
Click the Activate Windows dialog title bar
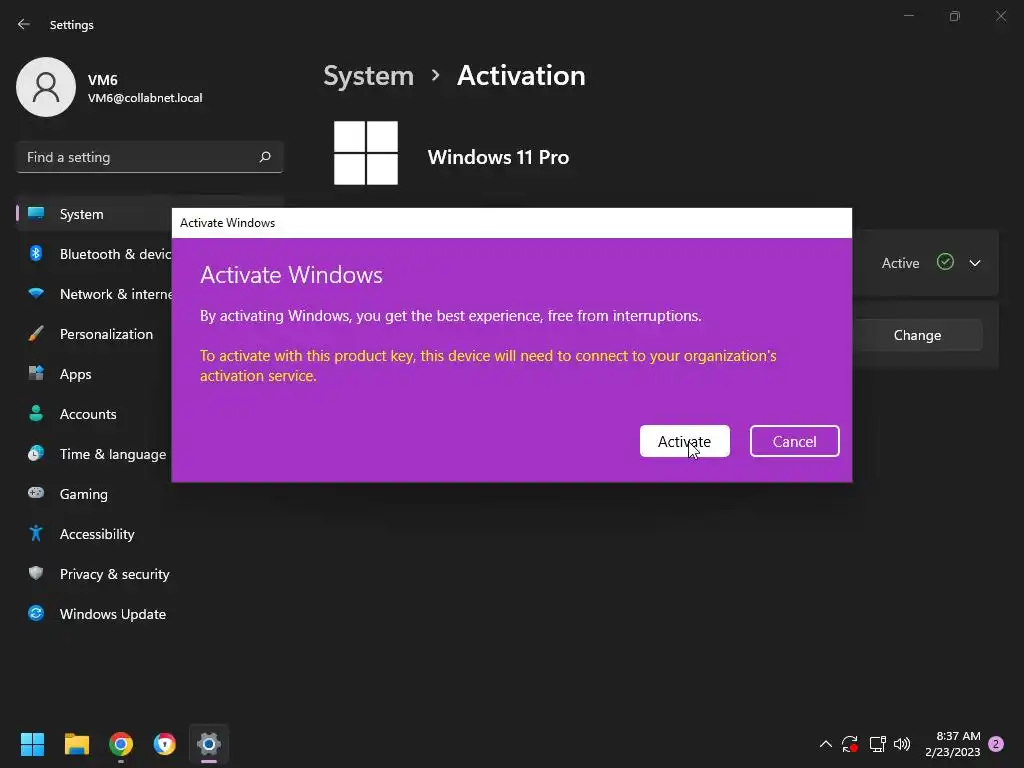(512, 223)
